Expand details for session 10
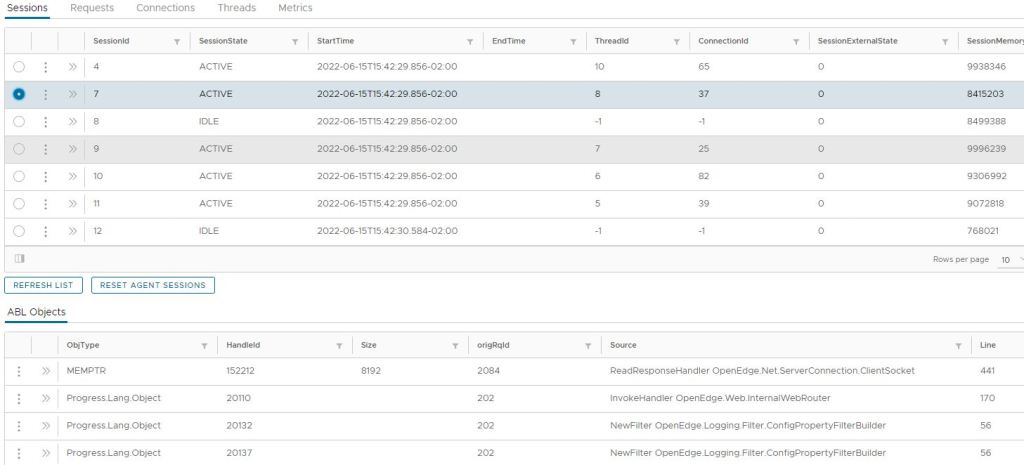Viewport: 1024px width, 465px height. (72, 176)
